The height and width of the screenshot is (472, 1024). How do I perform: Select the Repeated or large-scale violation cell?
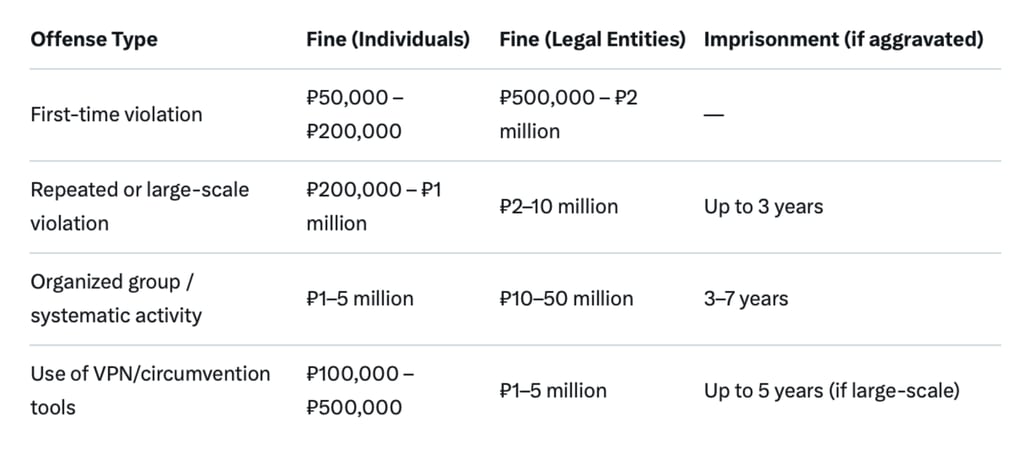[140, 206]
